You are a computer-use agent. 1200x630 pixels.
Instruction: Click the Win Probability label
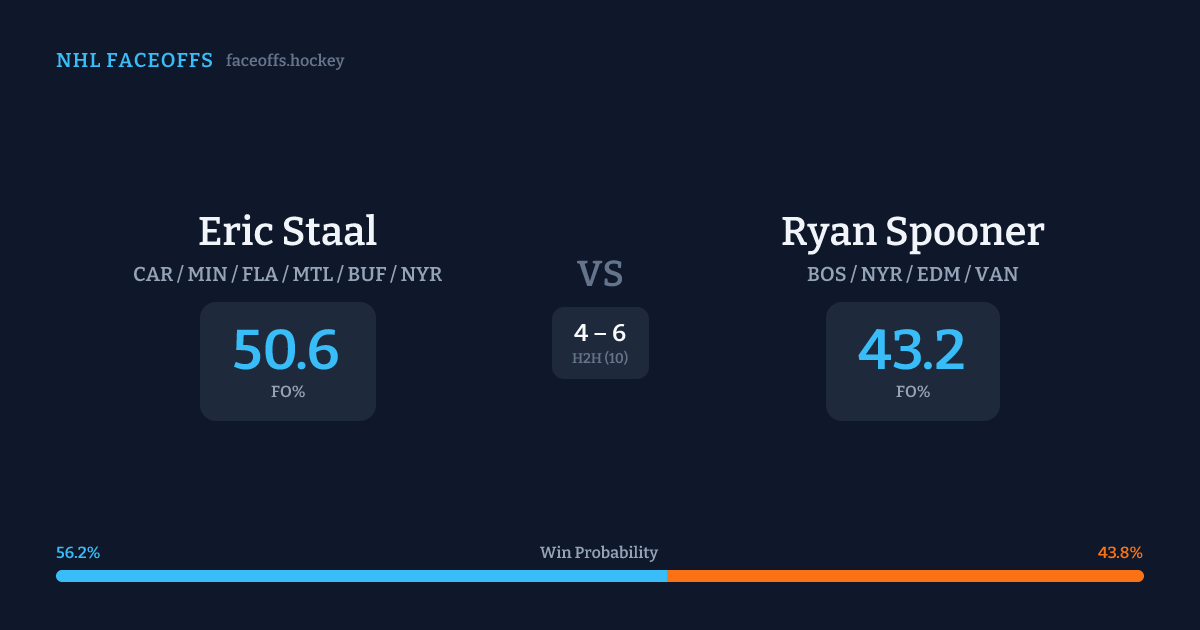pyautogui.click(x=599, y=552)
